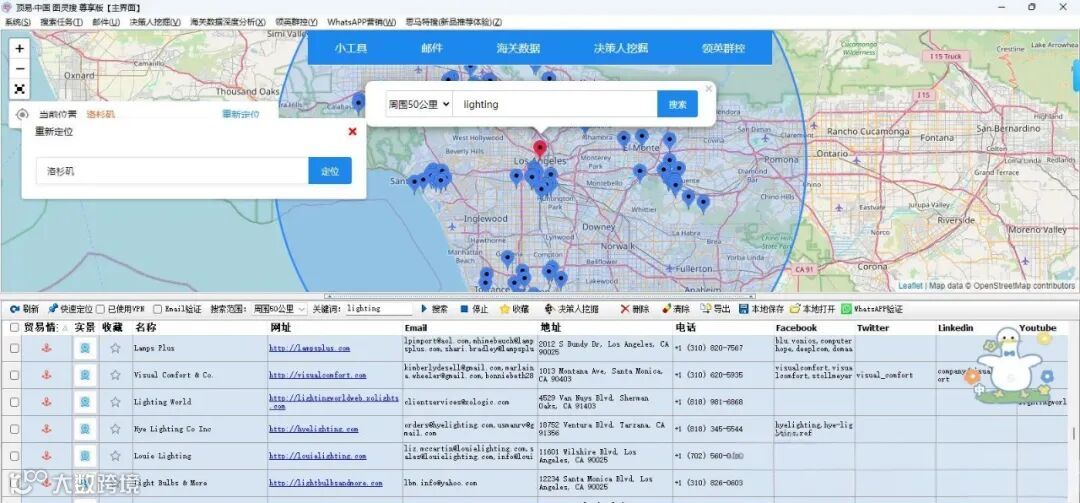This screenshot has width=1080, height=503.
Task: Select the 海关数据 blue tab
Action: click(518, 48)
